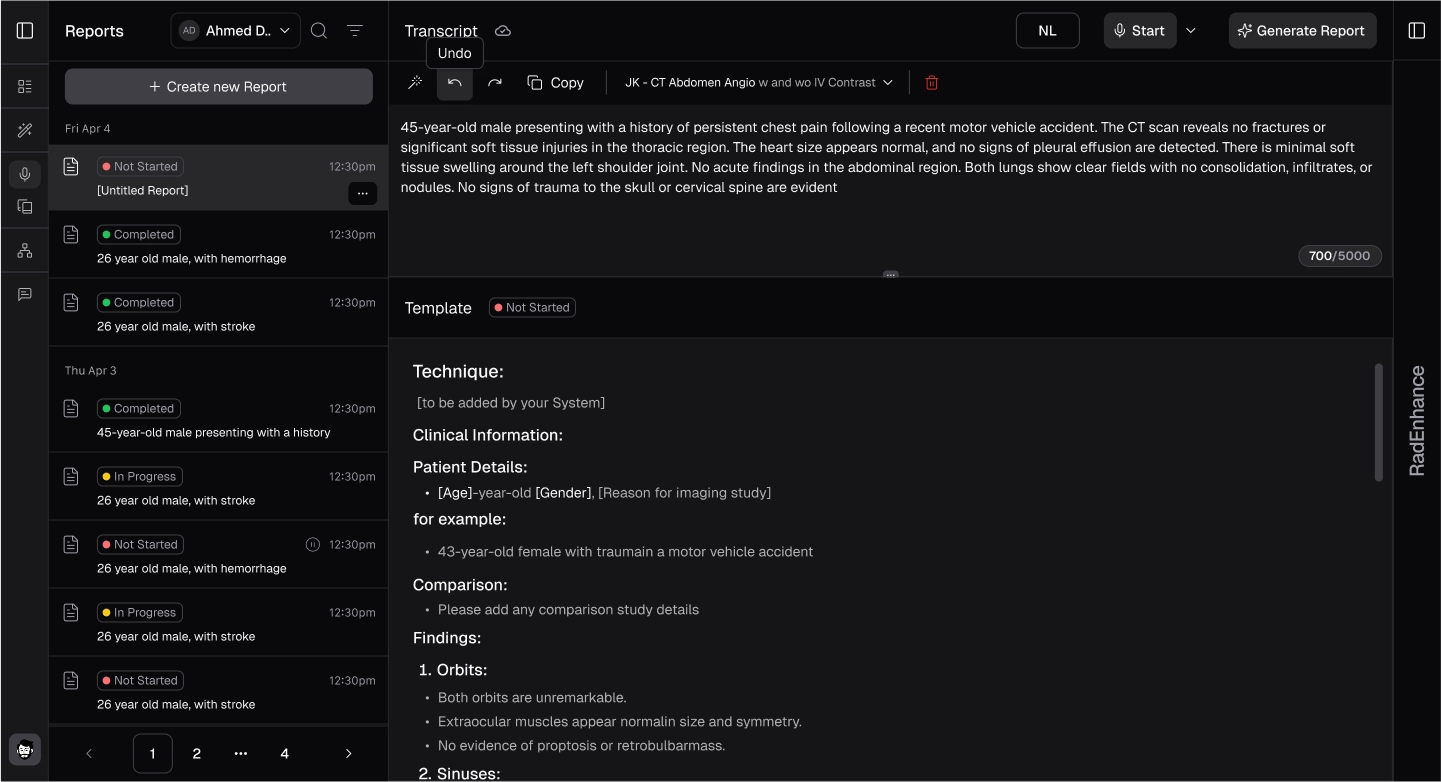Open the Ahmed D.. user dropdown
This screenshot has height=782, width=1441.
tap(236, 31)
